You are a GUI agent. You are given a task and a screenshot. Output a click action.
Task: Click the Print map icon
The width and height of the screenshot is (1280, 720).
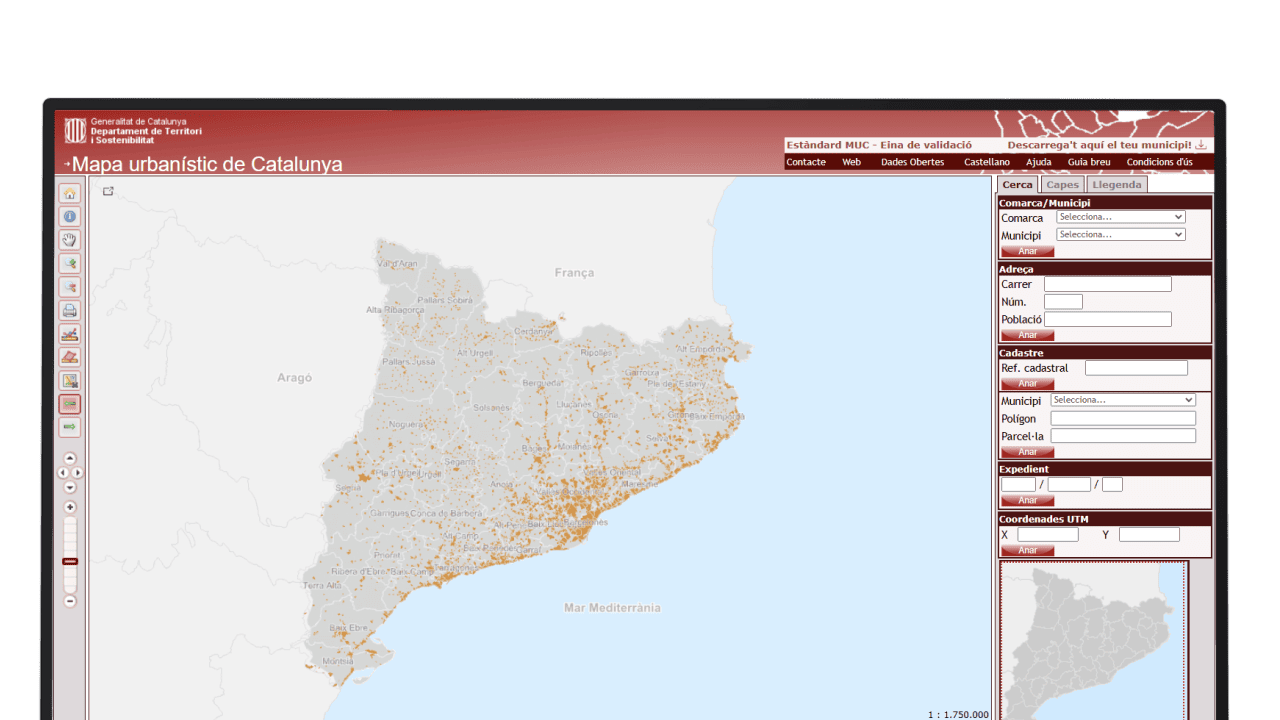(69, 310)
